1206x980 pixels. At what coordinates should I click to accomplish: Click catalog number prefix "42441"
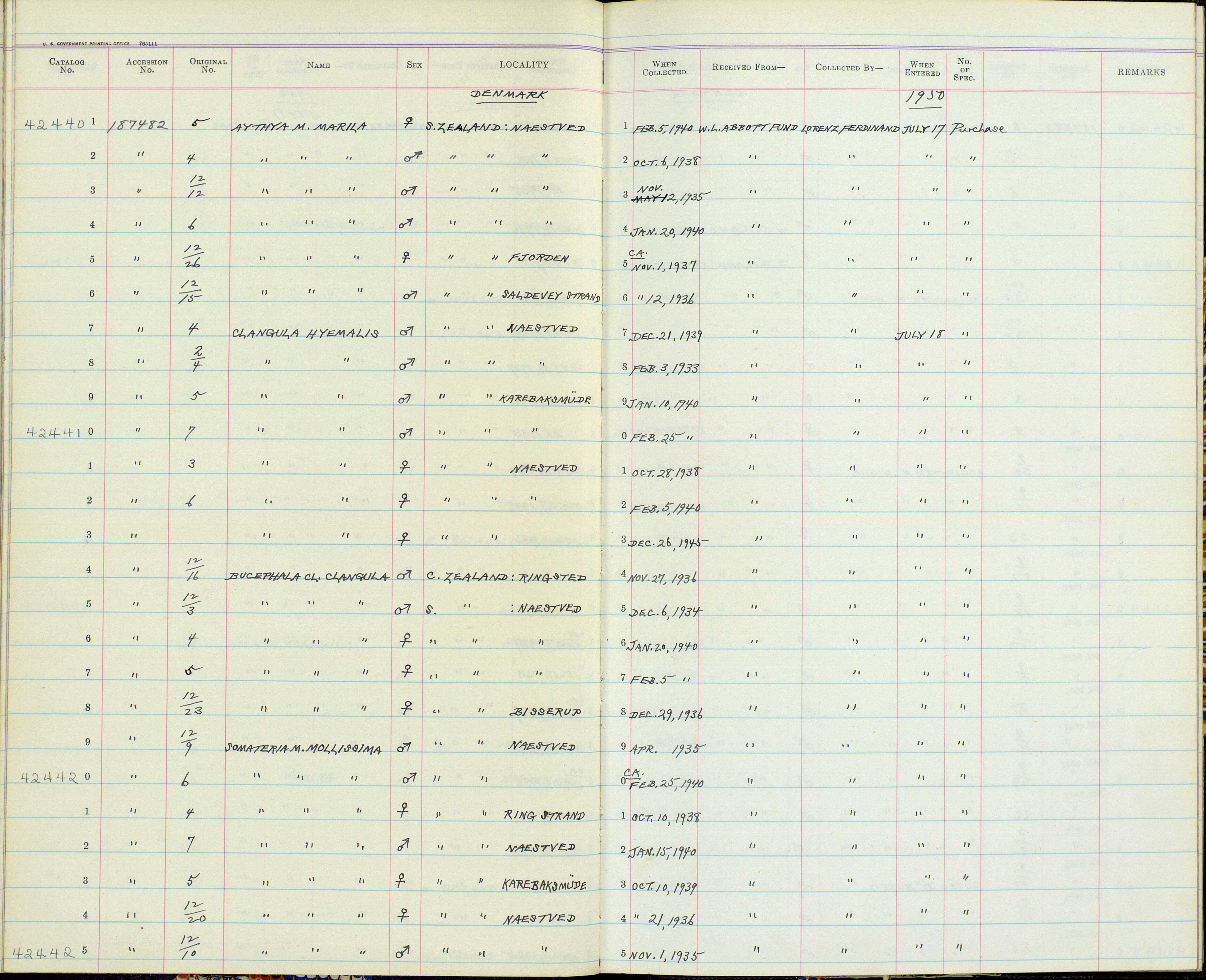pyautogui.click(x=55, y=432)
